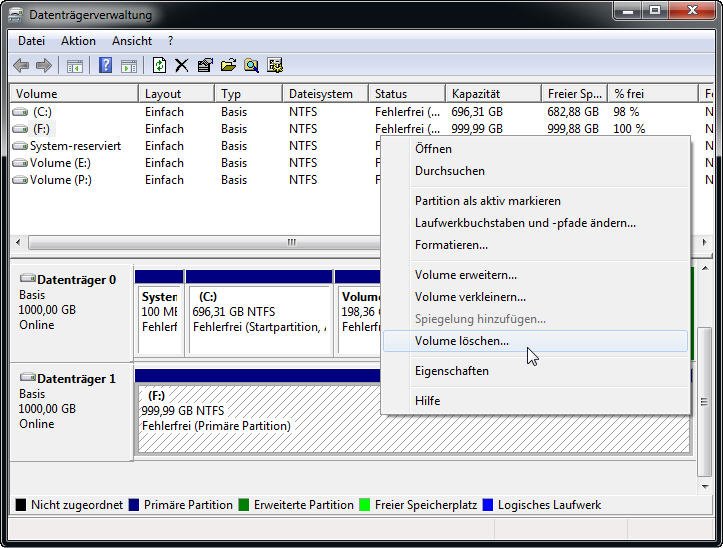Click the forward arrow in the toolbar
The height and width of the screenshot is (548, 723).
click(x=43, y=66)
